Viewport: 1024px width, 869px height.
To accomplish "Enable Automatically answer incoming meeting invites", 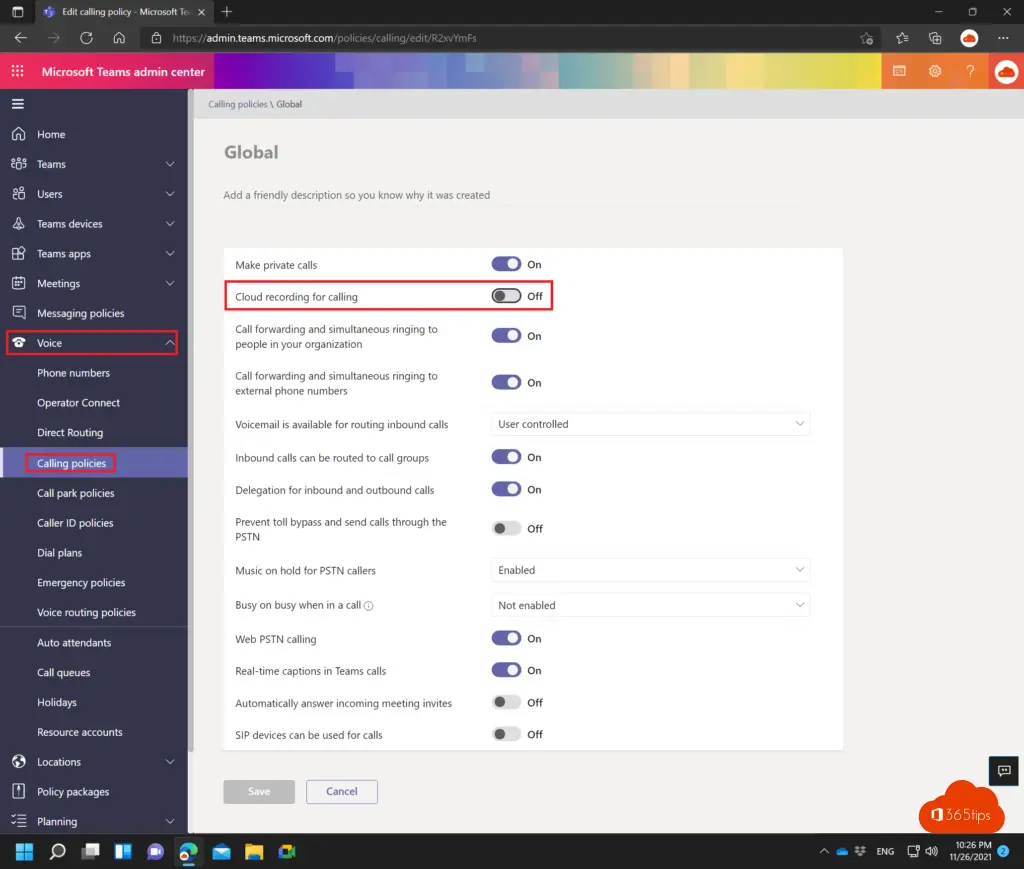I will (506, 702).
